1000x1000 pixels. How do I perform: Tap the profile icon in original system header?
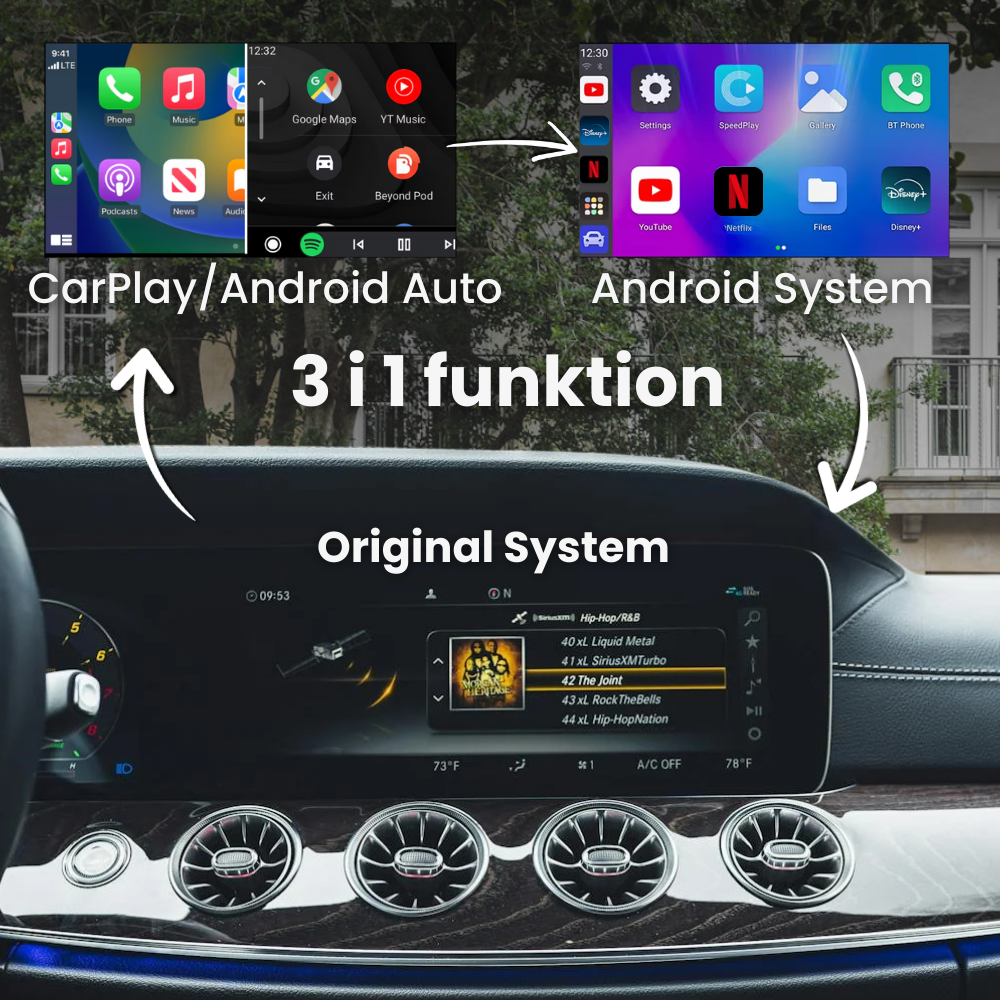pos(431,594)
